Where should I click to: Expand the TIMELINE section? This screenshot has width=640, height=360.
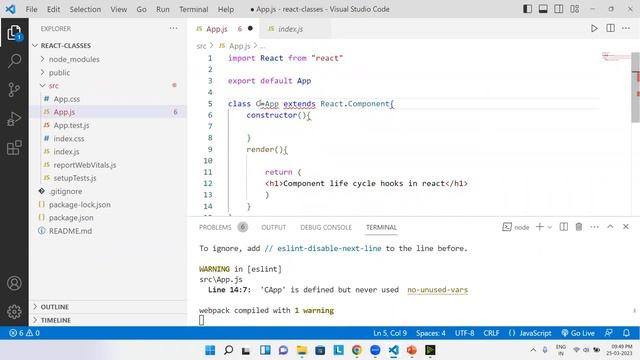(56, 320)
